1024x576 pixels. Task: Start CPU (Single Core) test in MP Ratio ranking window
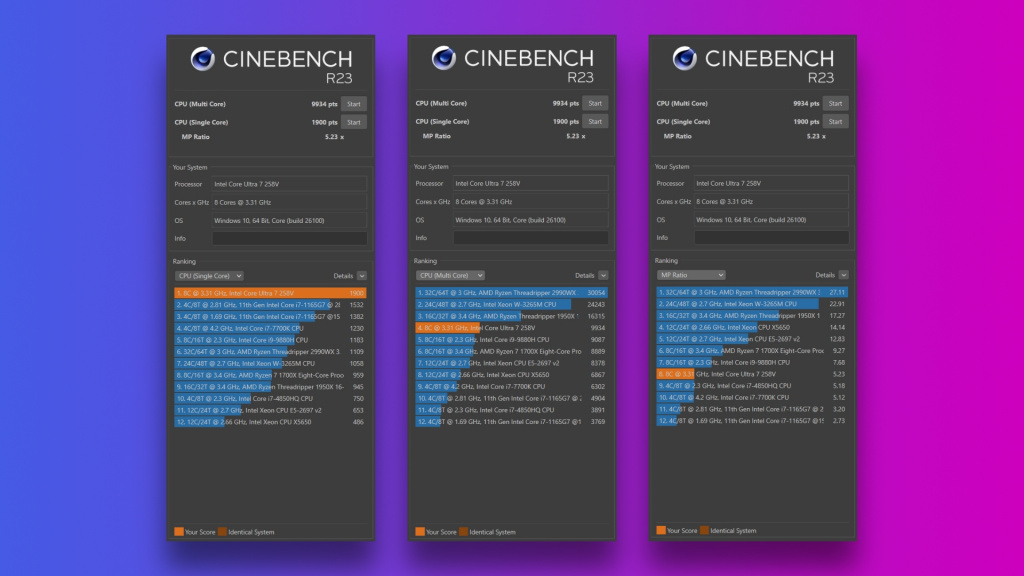click(835, 121)
